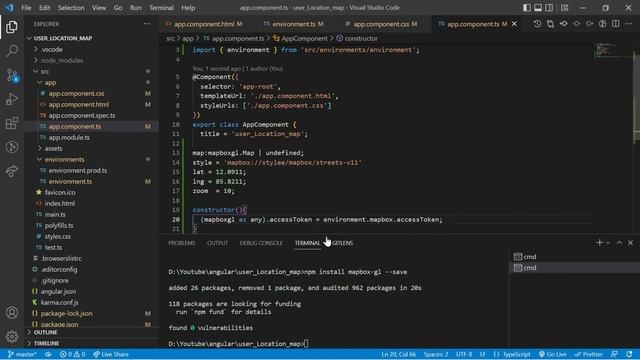The image size is (640, 360).
Task: Switch to the Problems panel tab
Action: coord(182,243)
